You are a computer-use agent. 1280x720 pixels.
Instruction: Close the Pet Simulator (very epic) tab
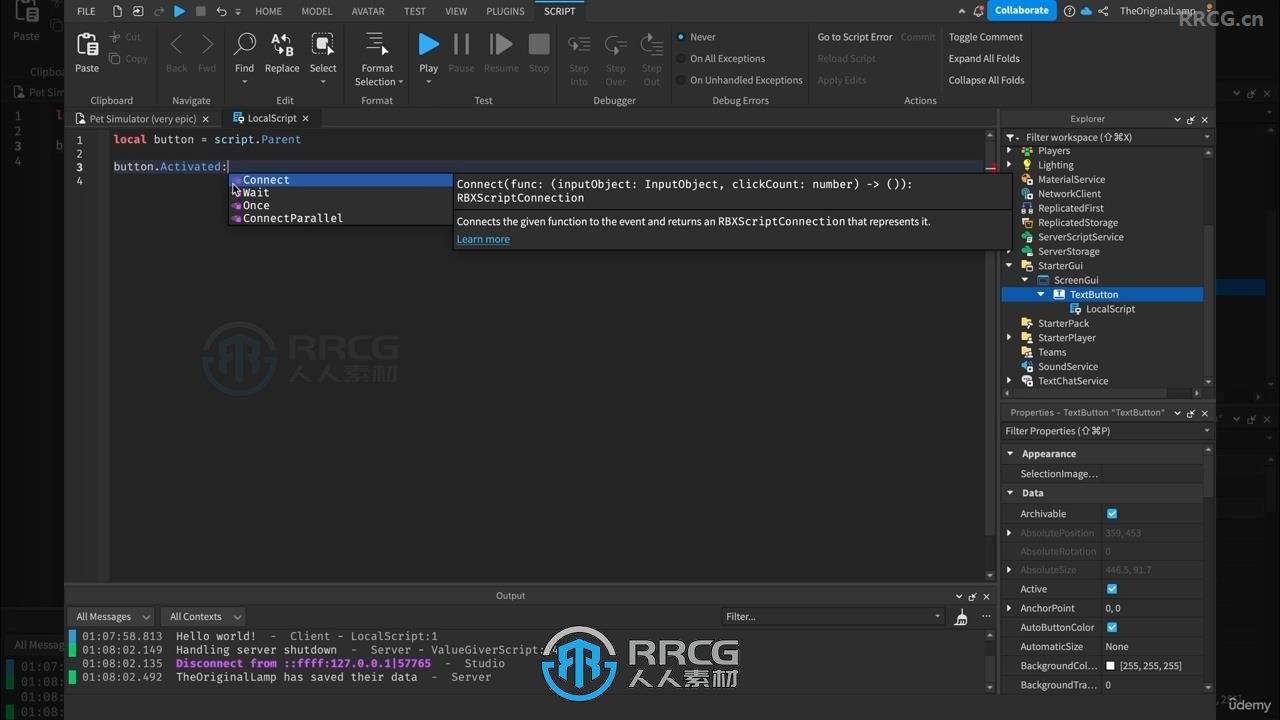pos(205,118)
